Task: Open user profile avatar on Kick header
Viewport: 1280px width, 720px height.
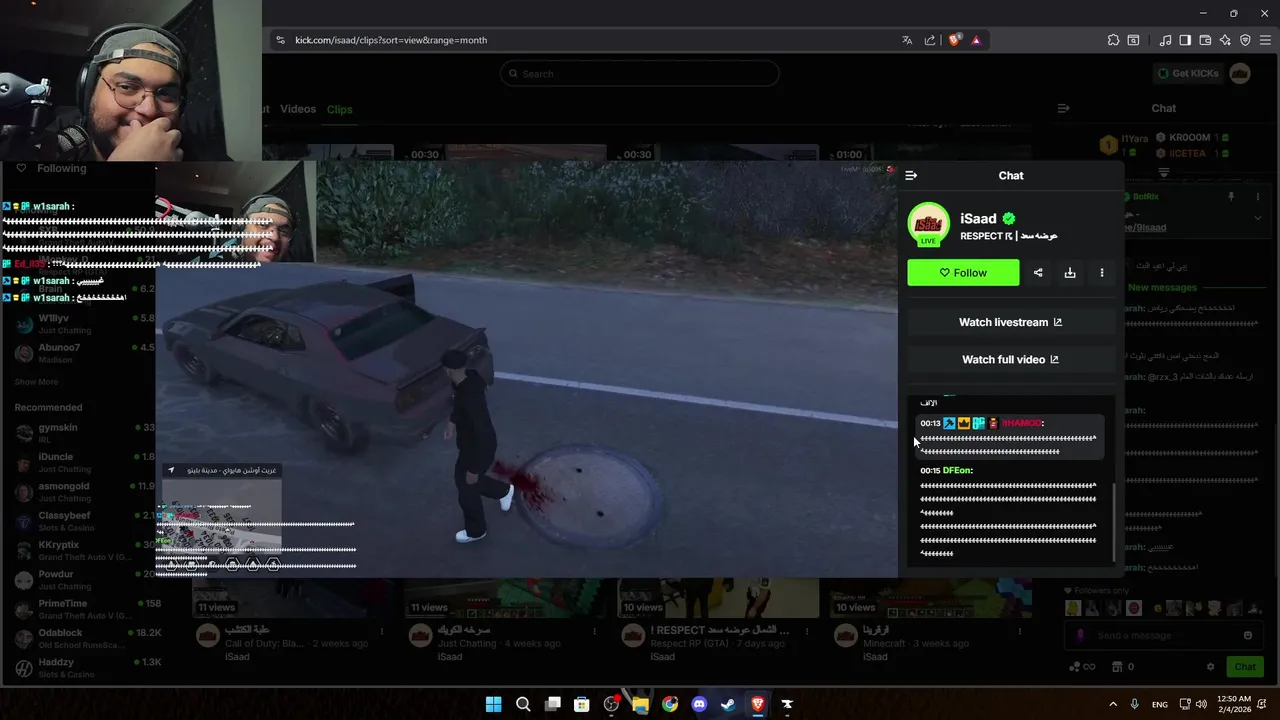Action: pos(1240,73)
